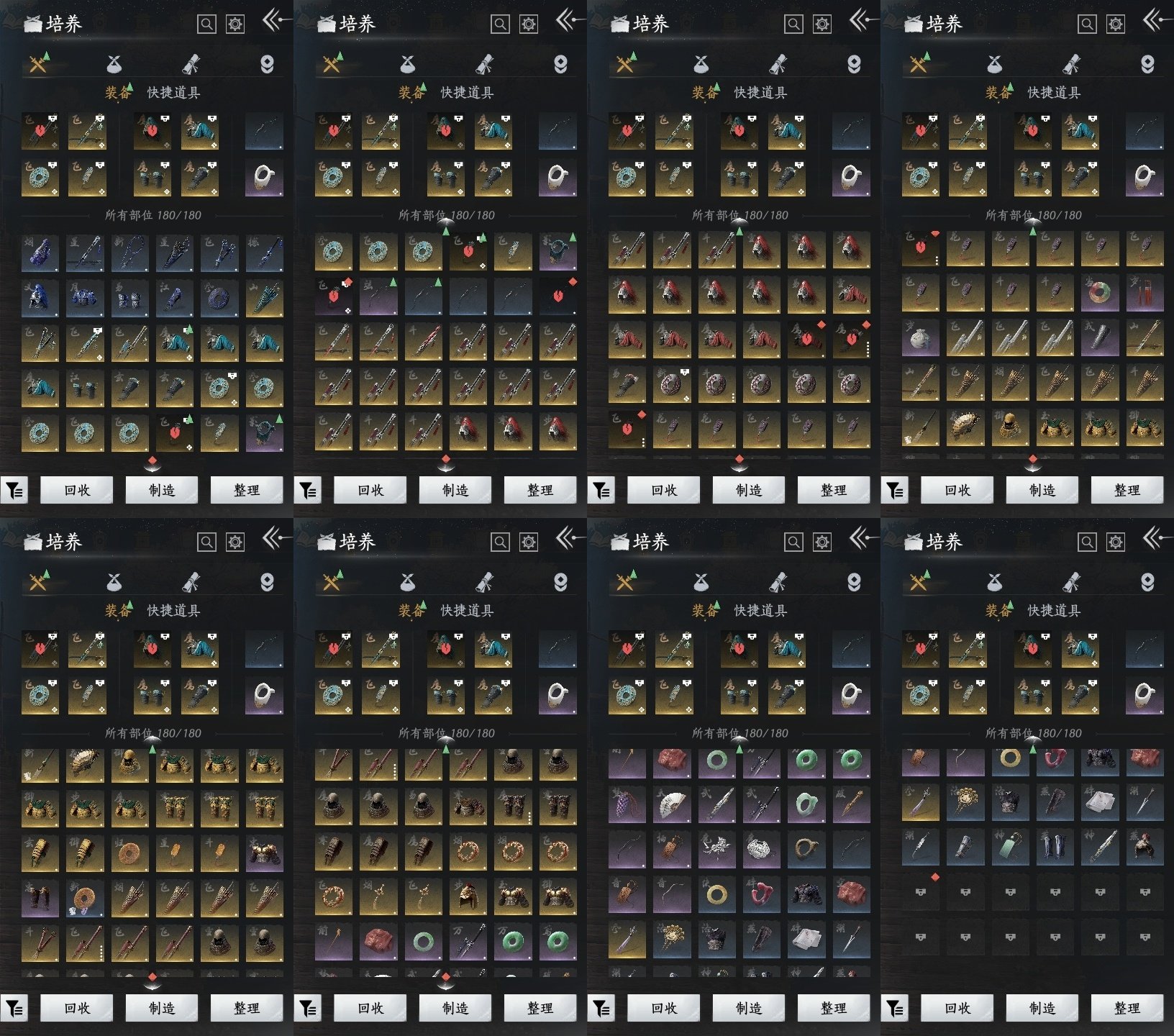The height and width of the screenshot is (1036, 1174).
Task: Select the scroll category in top row's third panel
Action: click(x=778, y=65)
